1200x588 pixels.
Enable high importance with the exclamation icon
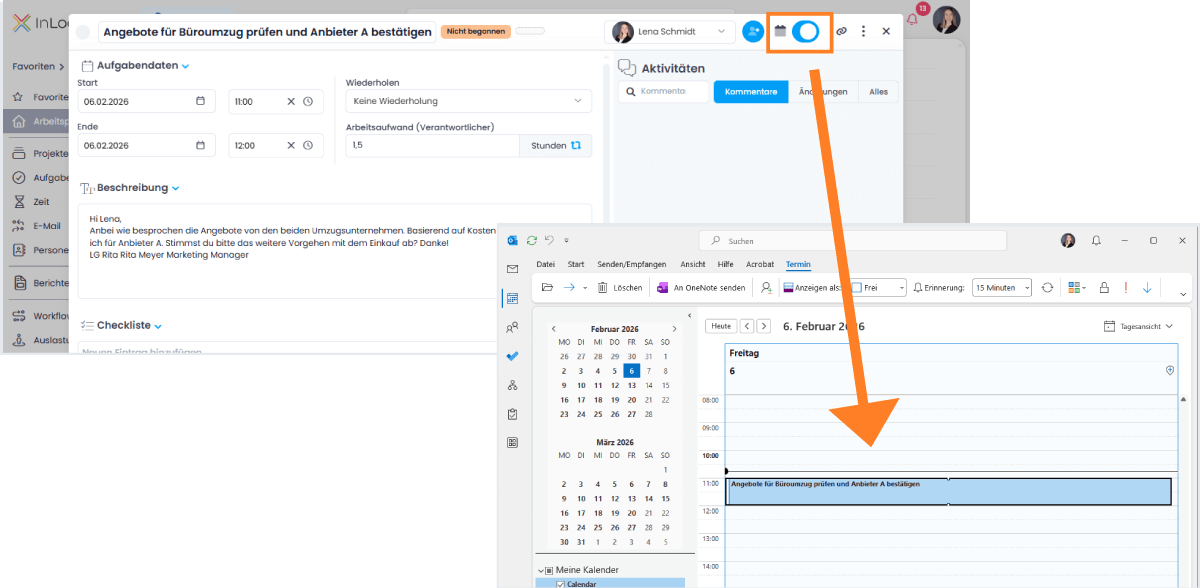[x=1125, y=287]
